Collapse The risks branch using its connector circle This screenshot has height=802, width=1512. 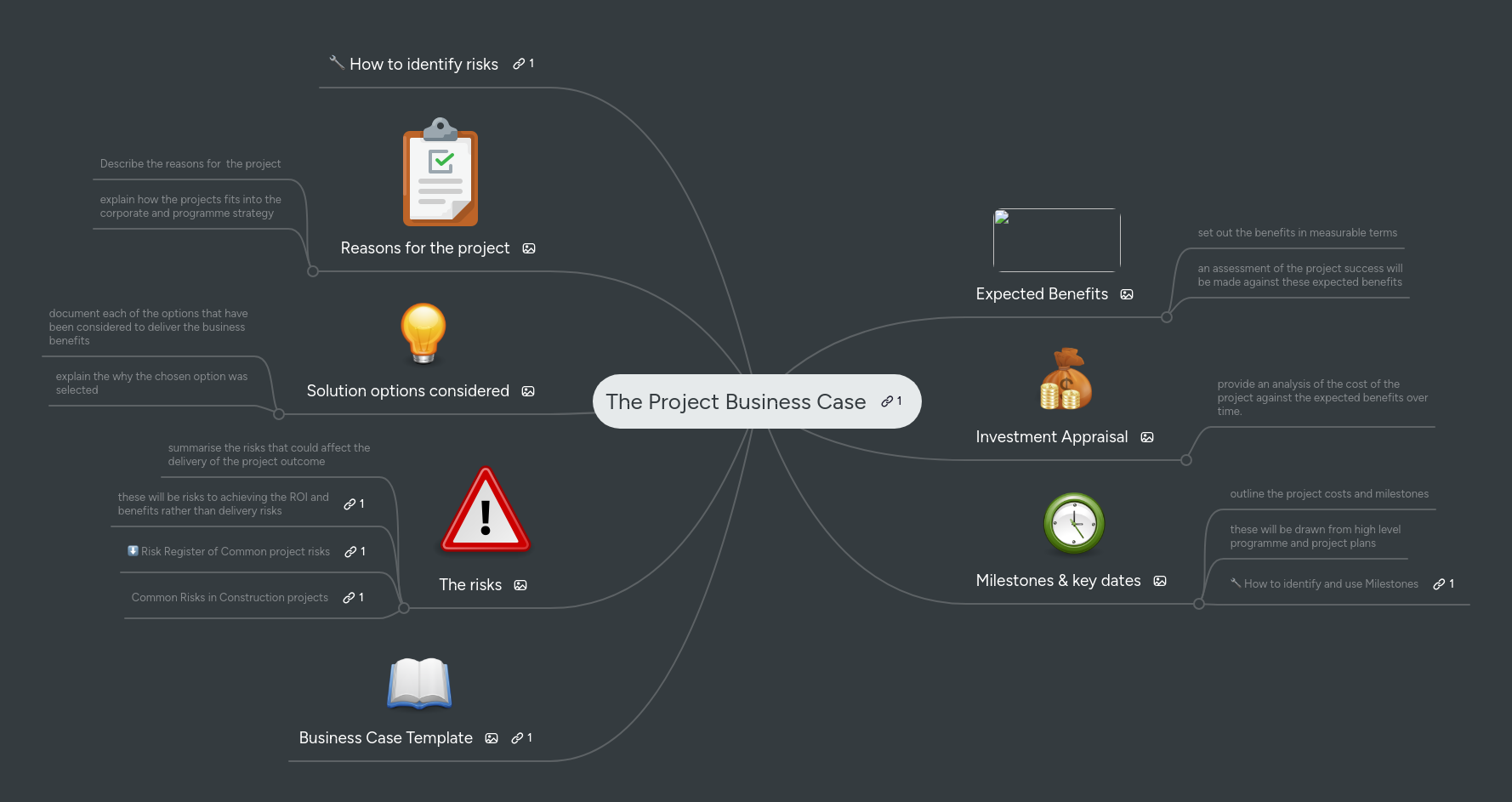click(406, 607)
